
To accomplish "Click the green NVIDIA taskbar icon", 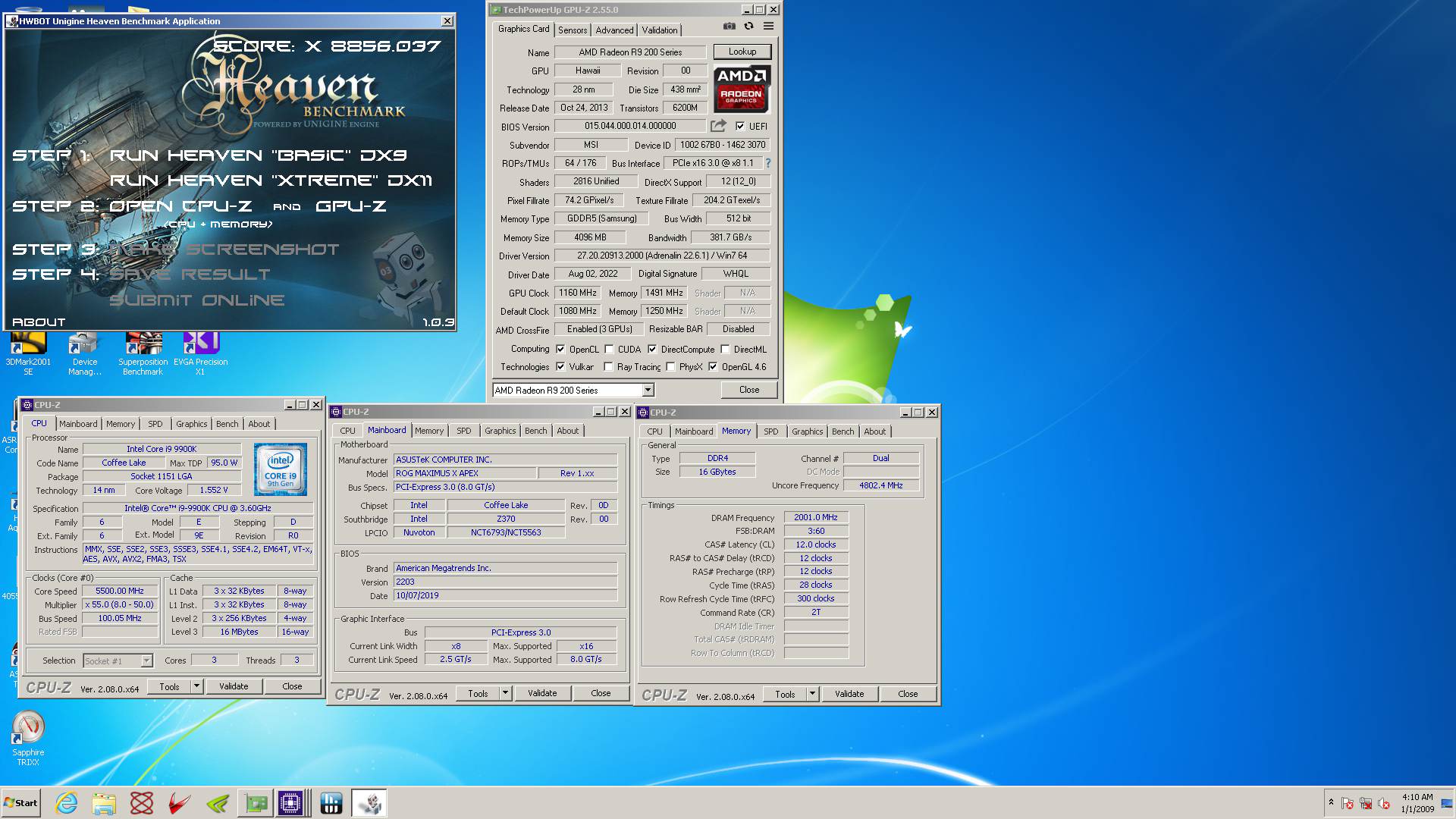I will pos(217,803).
